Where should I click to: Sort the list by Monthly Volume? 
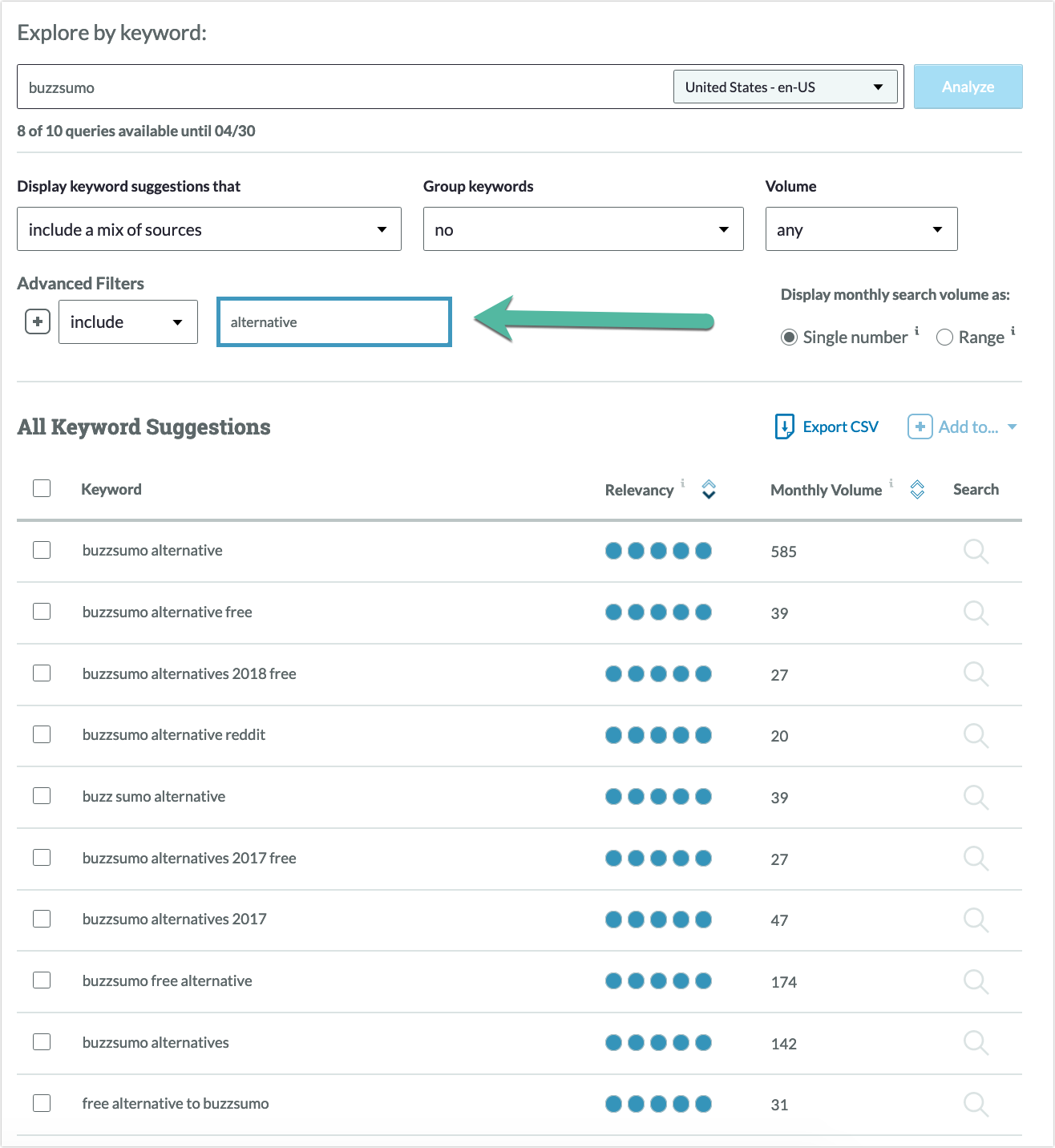[x=917, y=489]
